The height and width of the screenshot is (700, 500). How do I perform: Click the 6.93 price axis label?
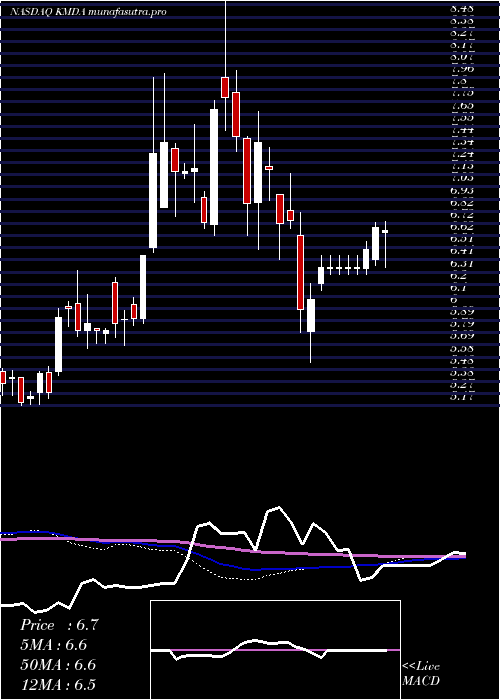coord(462,191)
